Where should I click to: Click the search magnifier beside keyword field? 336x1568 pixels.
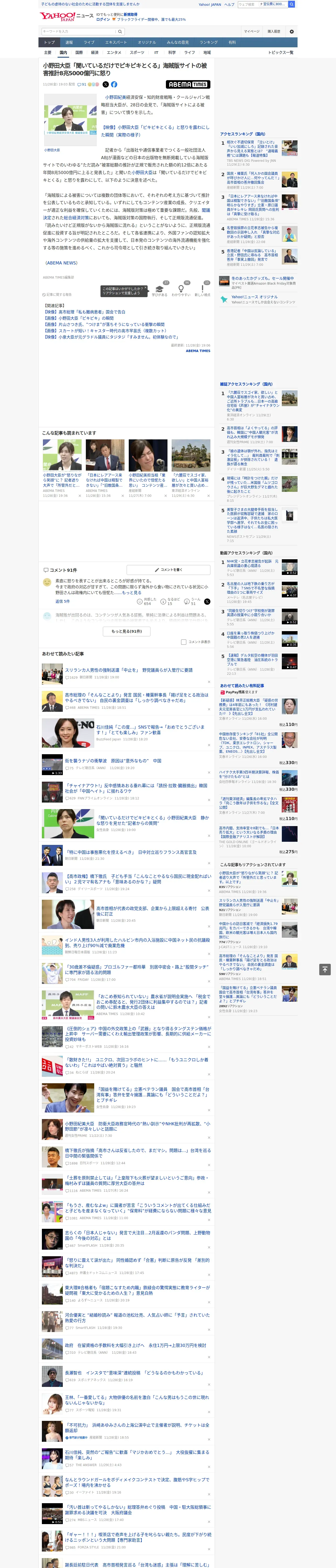(120, 31)
